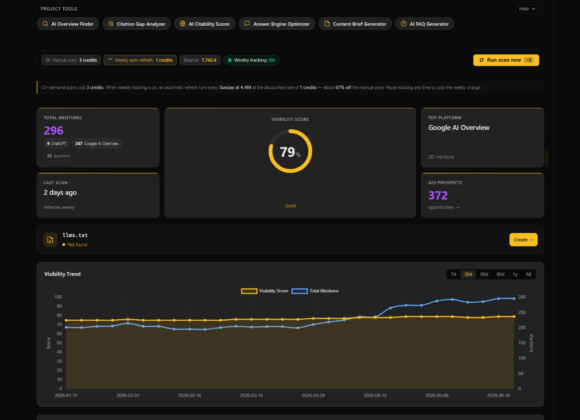Click the 287 mentions text
The image size is (580, 420).
tap(441, 157)
